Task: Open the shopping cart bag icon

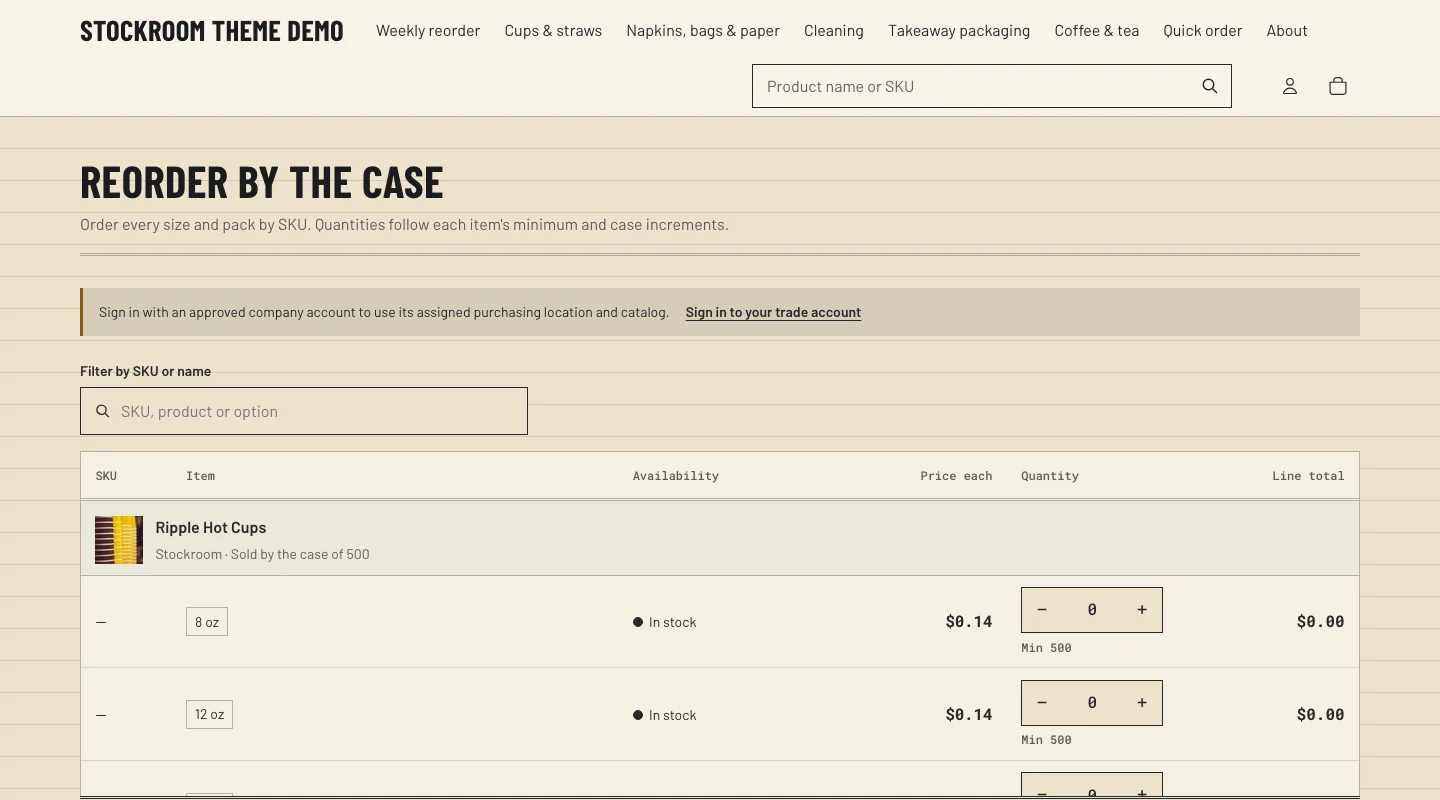Action: coord(1338,86)
